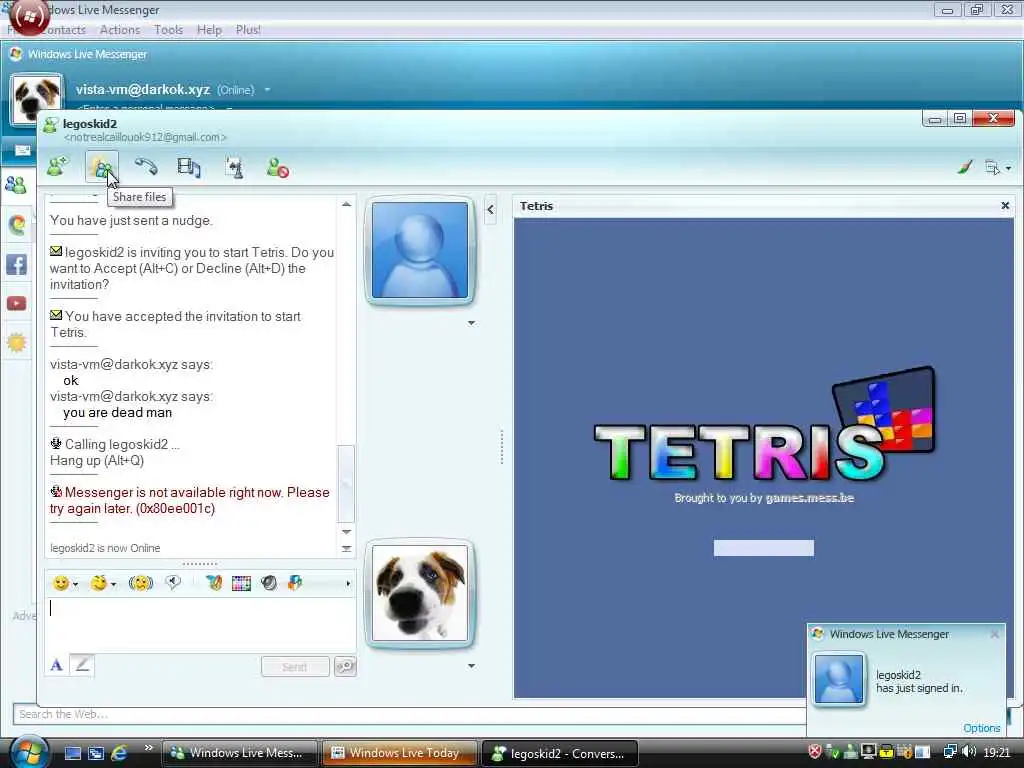The height and width of the screenshot is (768, 1024).
Task: Click the Search the Web field
Action: pyautogui.click(x=408, y=714)
